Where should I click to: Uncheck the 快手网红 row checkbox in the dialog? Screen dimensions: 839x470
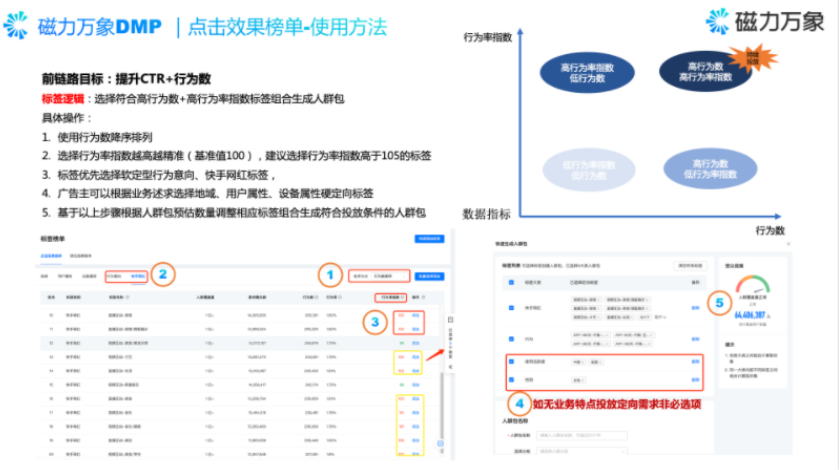click(511, 308)
